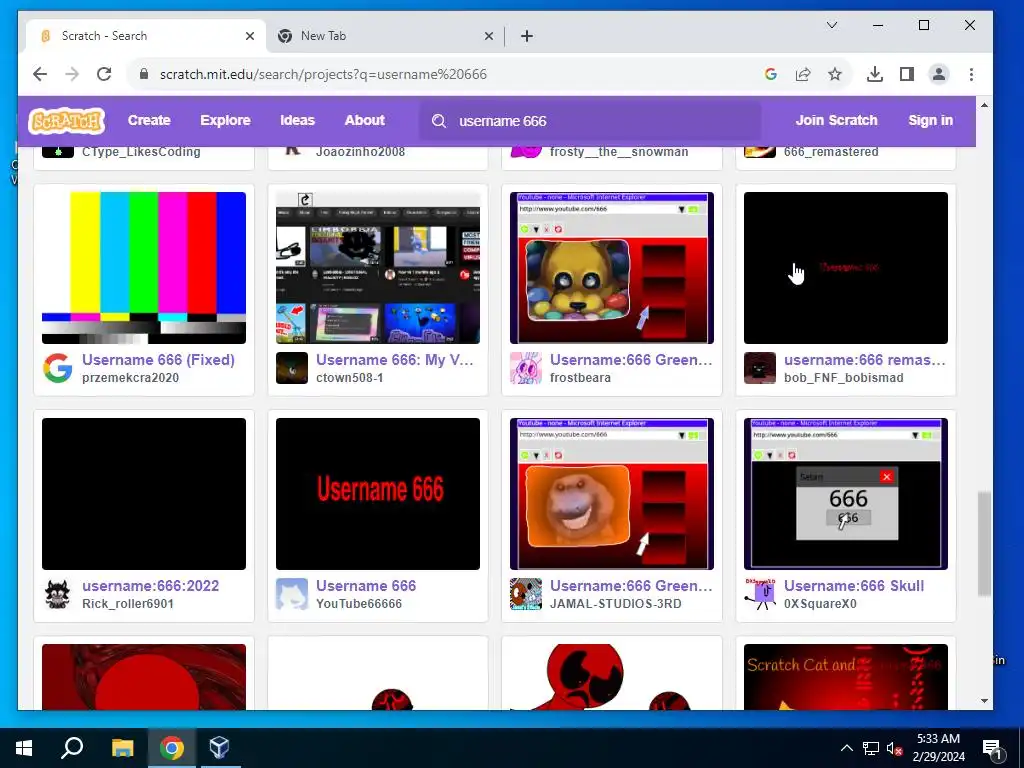
Task: Close the New Tab tab
Action: coord(488,36)
